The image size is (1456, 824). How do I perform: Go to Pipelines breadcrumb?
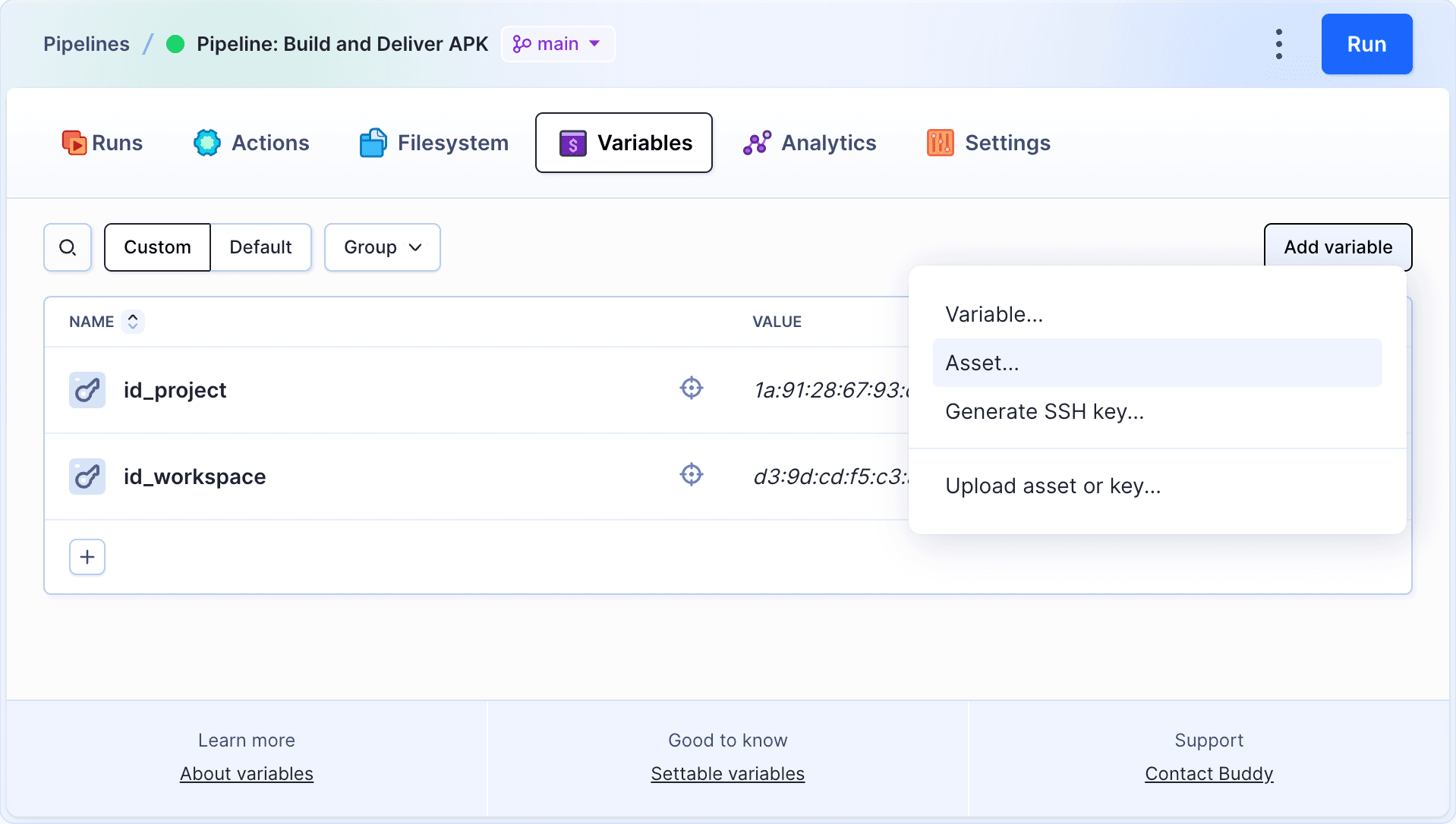click(x=87, y=44)
